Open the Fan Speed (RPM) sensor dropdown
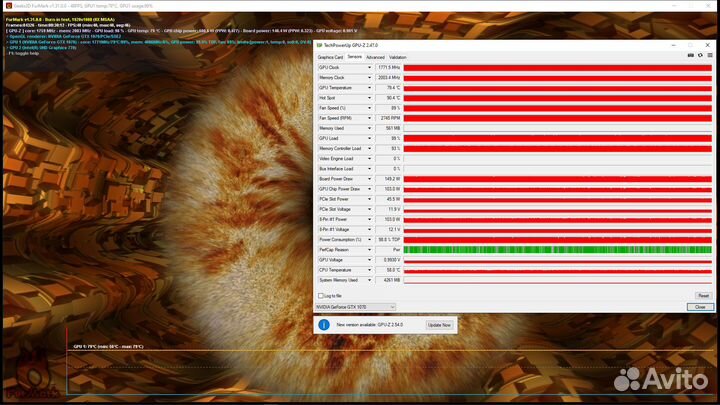This screenshot has width=720, height=405. pyautogui.click(x=369, y=118)
